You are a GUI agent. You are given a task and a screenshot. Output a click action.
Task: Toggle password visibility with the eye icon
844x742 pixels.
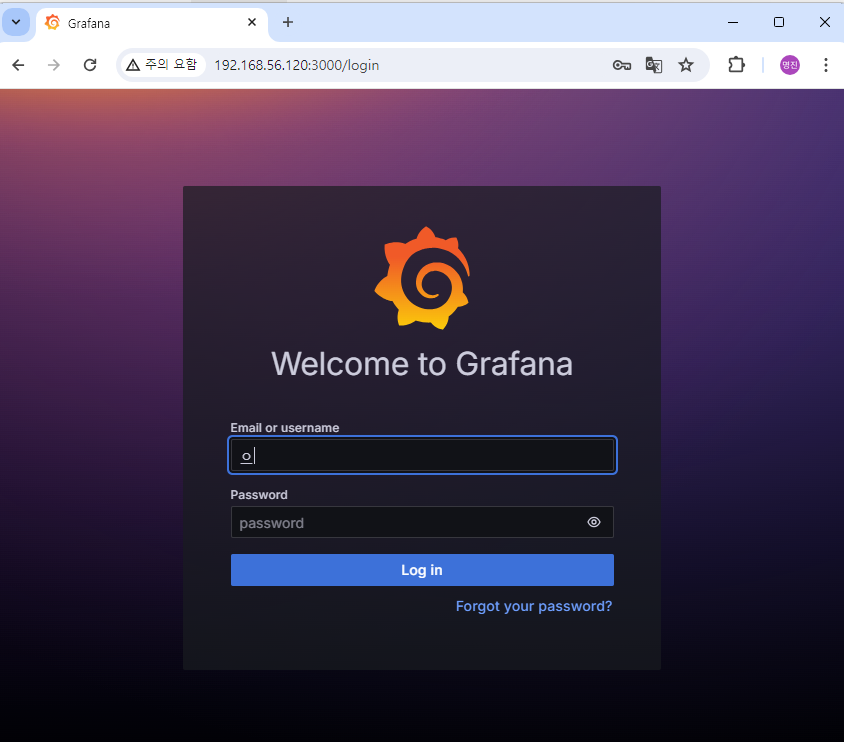pyautogui.click(x=594, y=522)
